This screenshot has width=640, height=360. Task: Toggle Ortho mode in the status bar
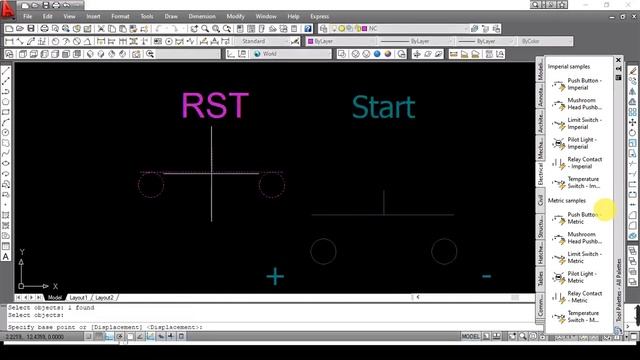pos(109,336)
